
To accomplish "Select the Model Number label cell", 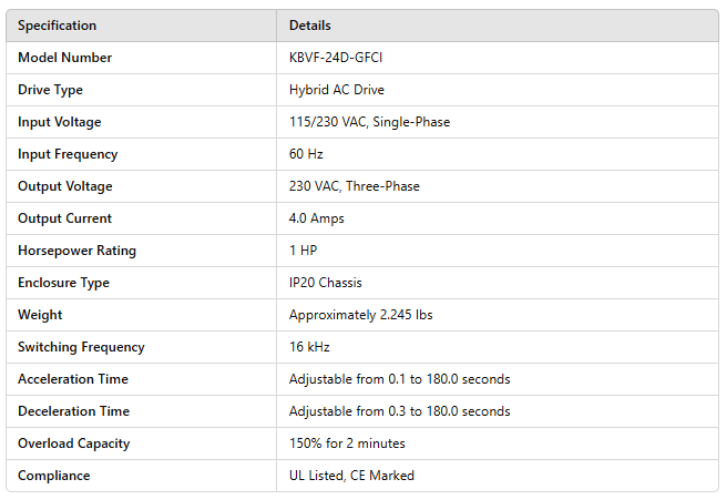I will (x=65, y=58).
